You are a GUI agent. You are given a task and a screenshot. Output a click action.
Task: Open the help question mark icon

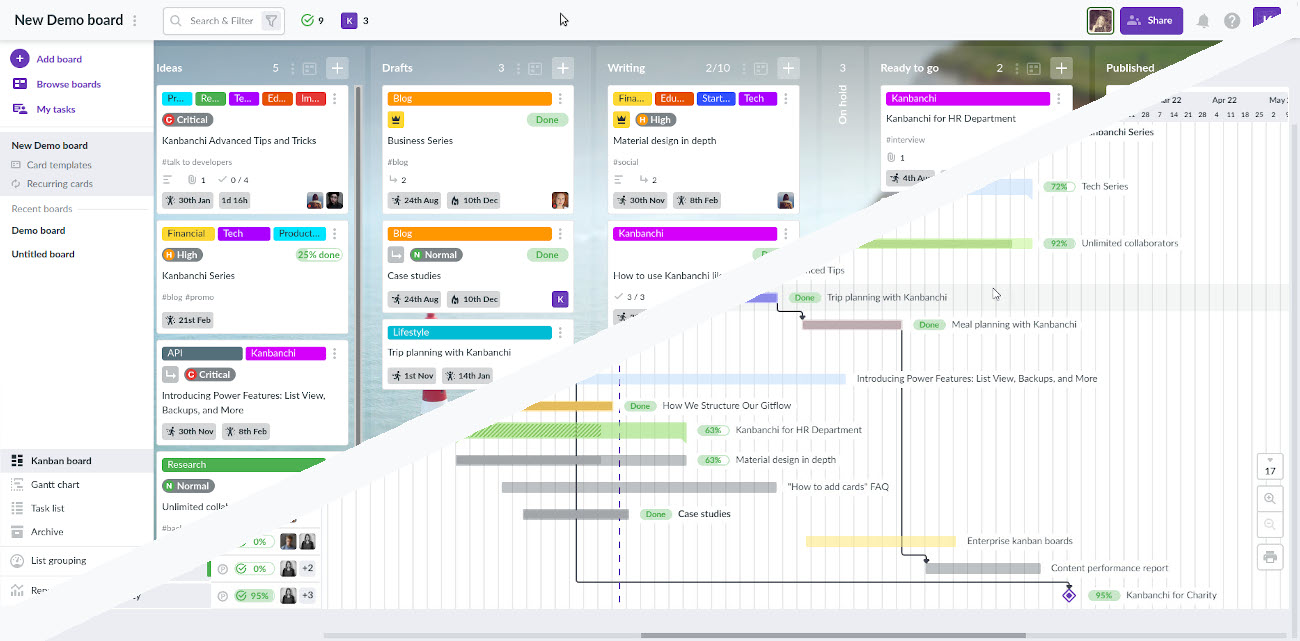tap(1232, 20)
